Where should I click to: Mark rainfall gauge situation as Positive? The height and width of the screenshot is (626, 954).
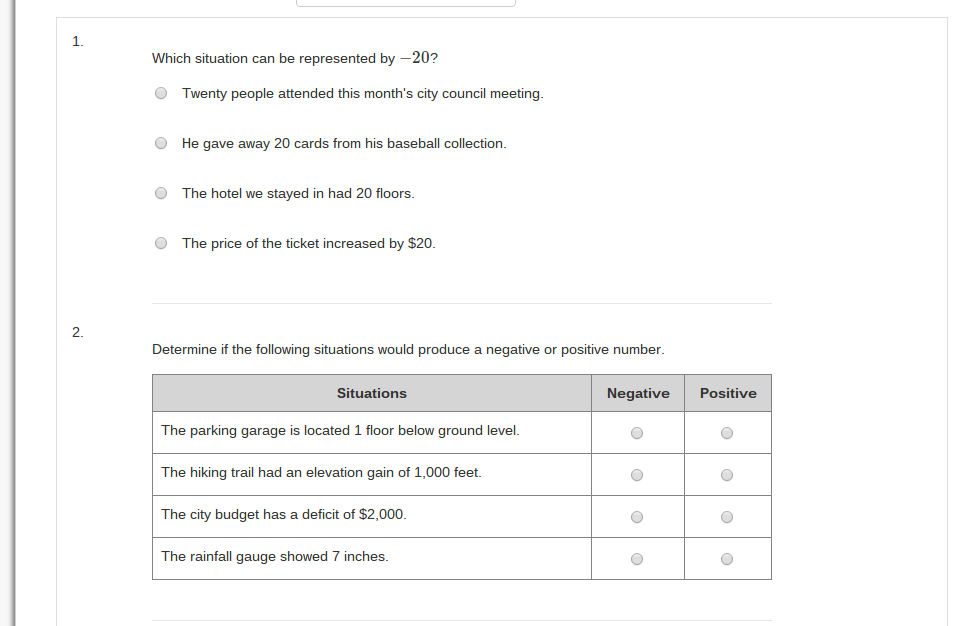pyautogui.click(x=726, y=559)
